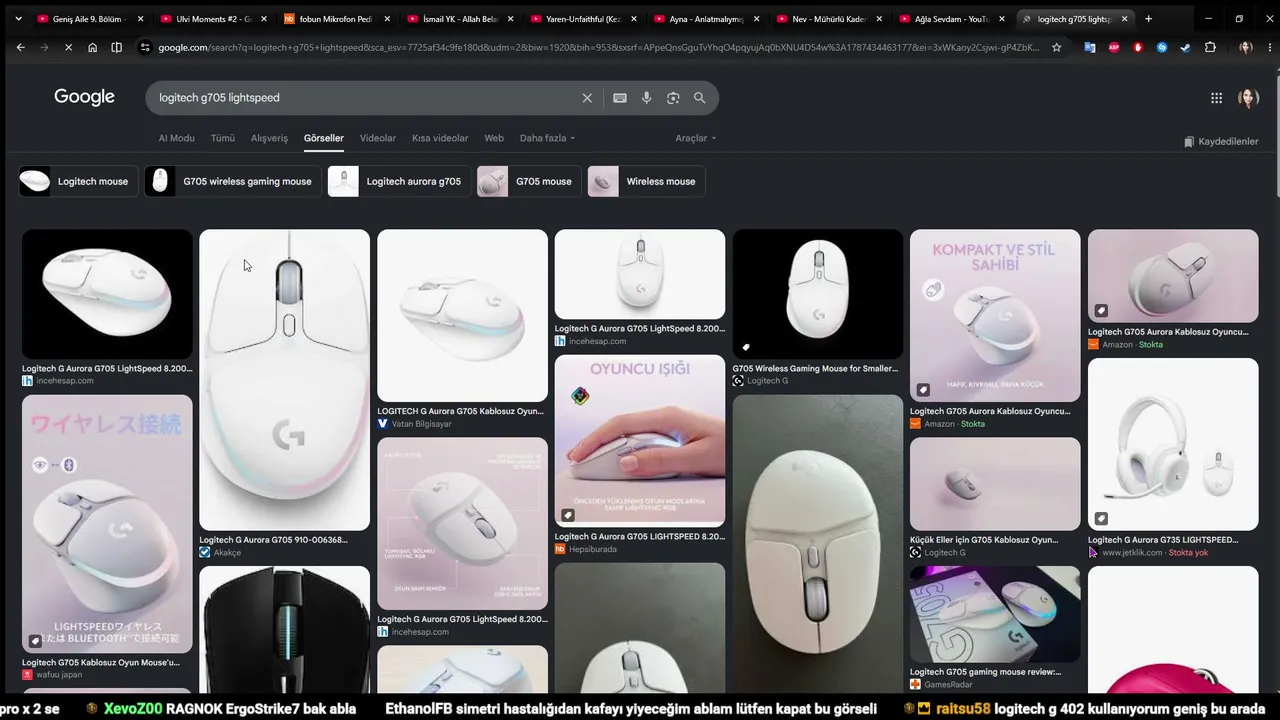
Task: Open the on-screen keyboard input tool
Action: point(620,98)
